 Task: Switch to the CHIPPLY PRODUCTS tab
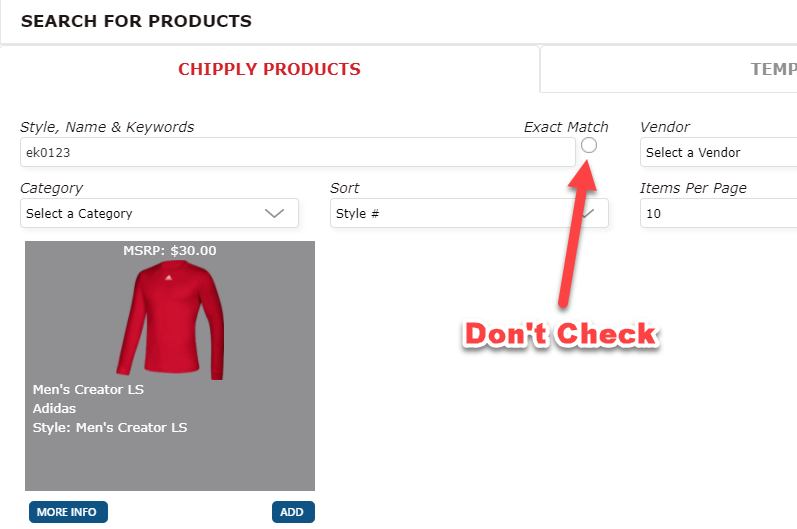point(269,69)
